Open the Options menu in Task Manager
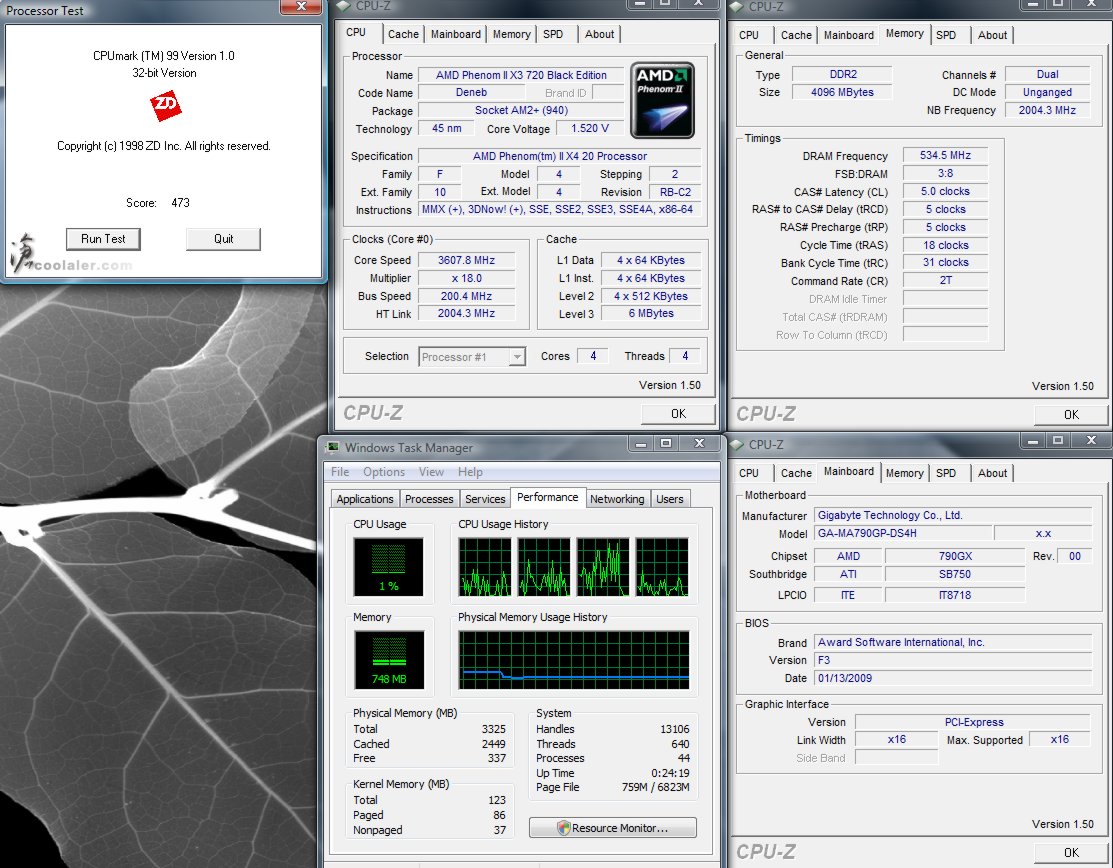Screen dimensions: 1113x868 click(x=384, y=472)
